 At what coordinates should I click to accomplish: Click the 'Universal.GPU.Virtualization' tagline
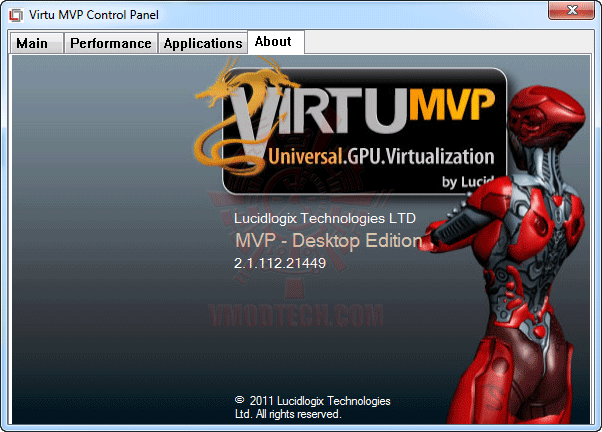click(x=381, y=157)
